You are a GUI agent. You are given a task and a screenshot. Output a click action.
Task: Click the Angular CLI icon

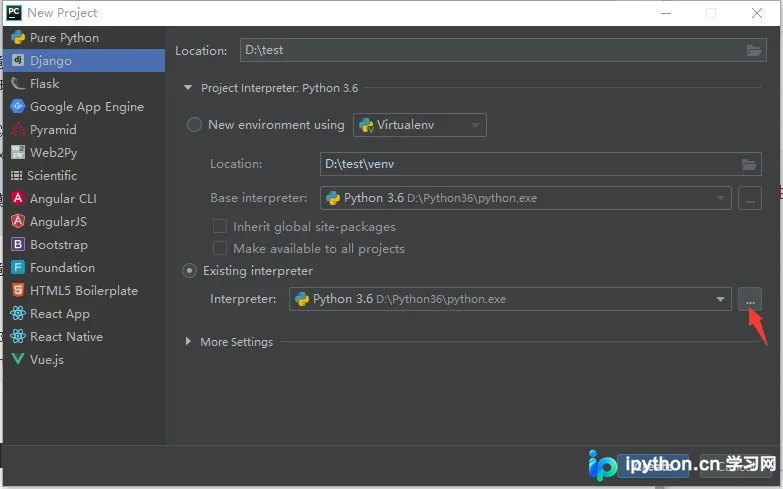point(18,198)
